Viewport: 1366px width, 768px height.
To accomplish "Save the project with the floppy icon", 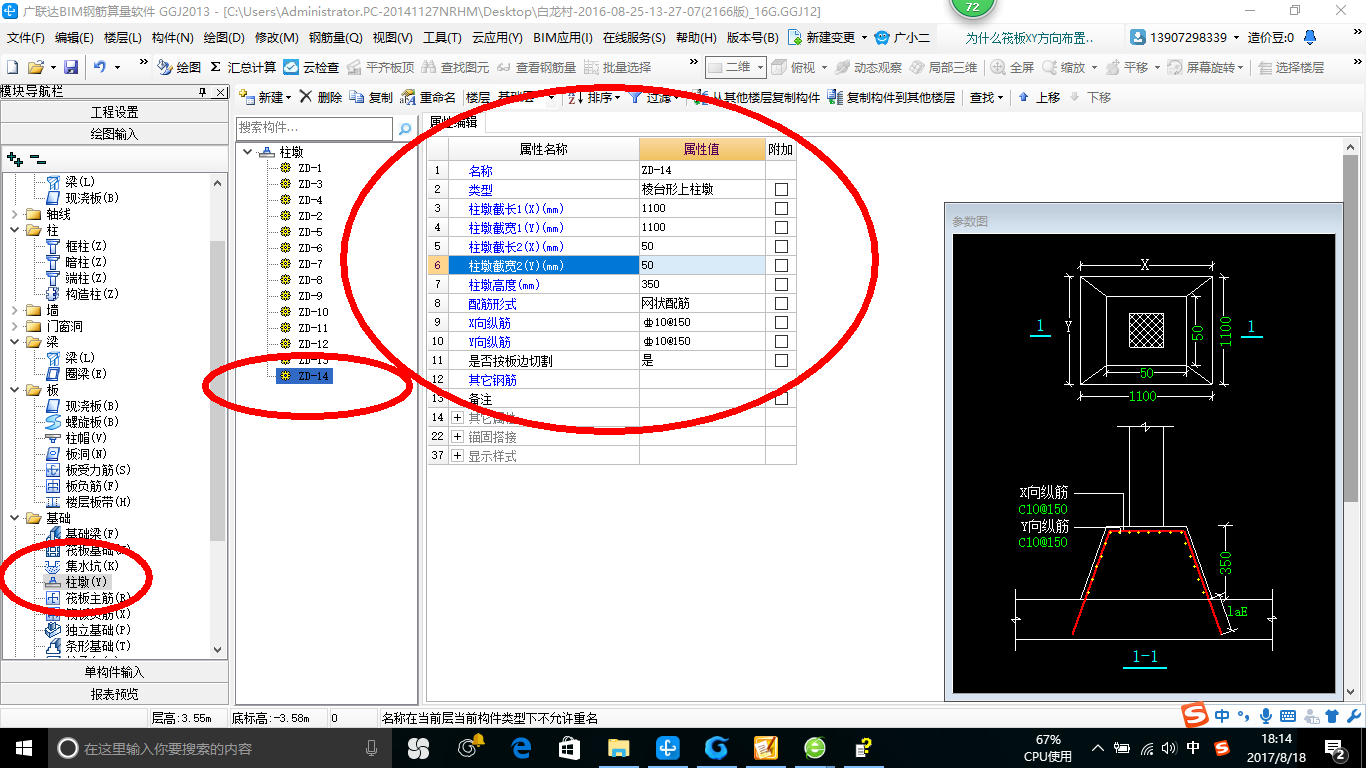I will pos(71,67).
